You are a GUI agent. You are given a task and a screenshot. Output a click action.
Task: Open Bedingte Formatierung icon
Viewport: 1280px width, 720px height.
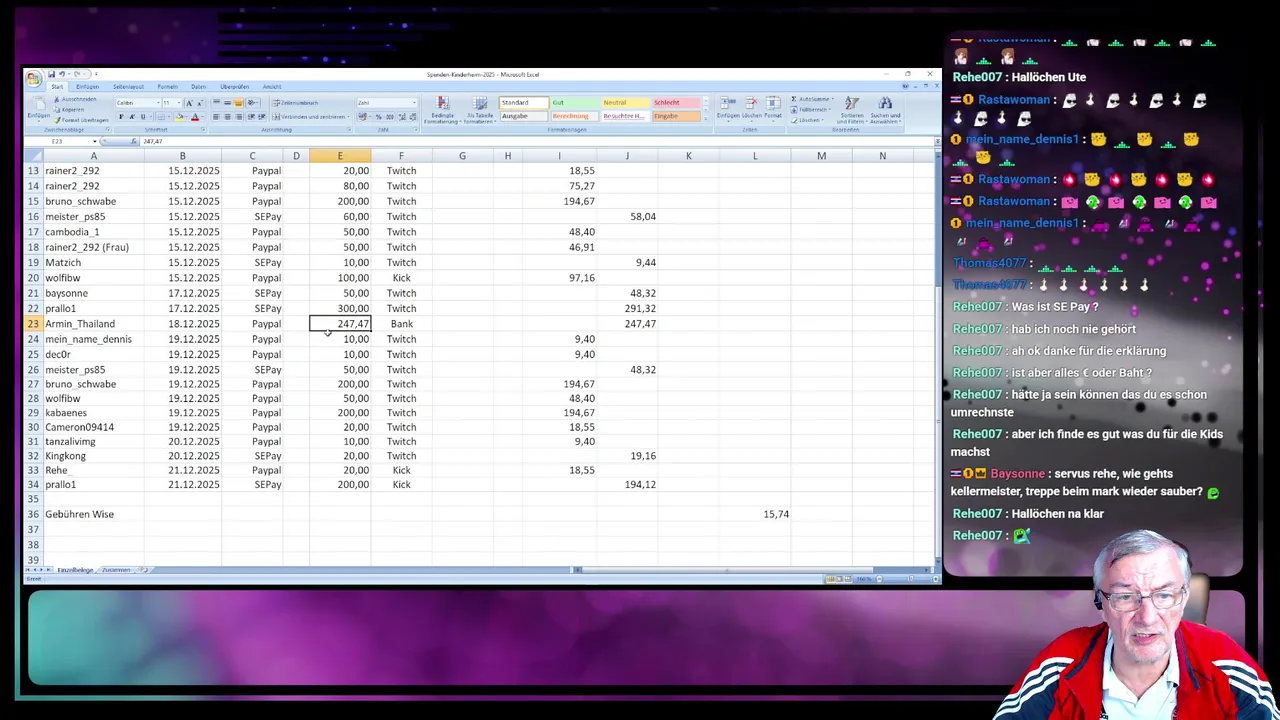click(442, 103)
